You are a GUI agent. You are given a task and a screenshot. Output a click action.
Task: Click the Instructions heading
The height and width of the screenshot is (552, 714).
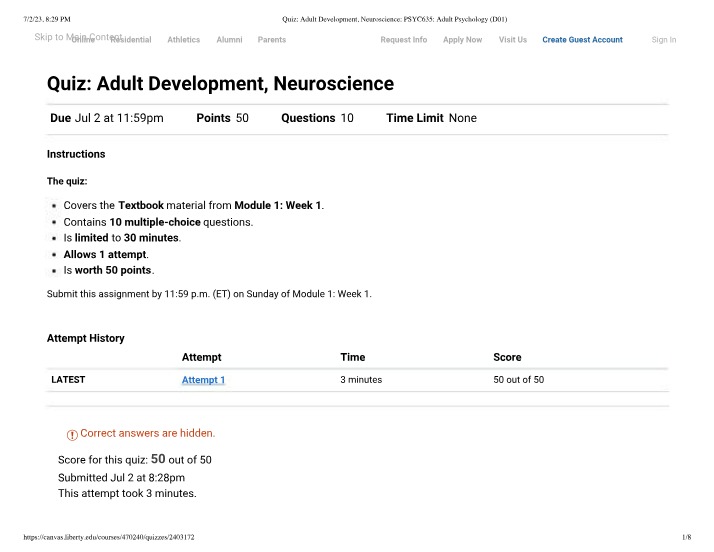[x=76, y=154]
